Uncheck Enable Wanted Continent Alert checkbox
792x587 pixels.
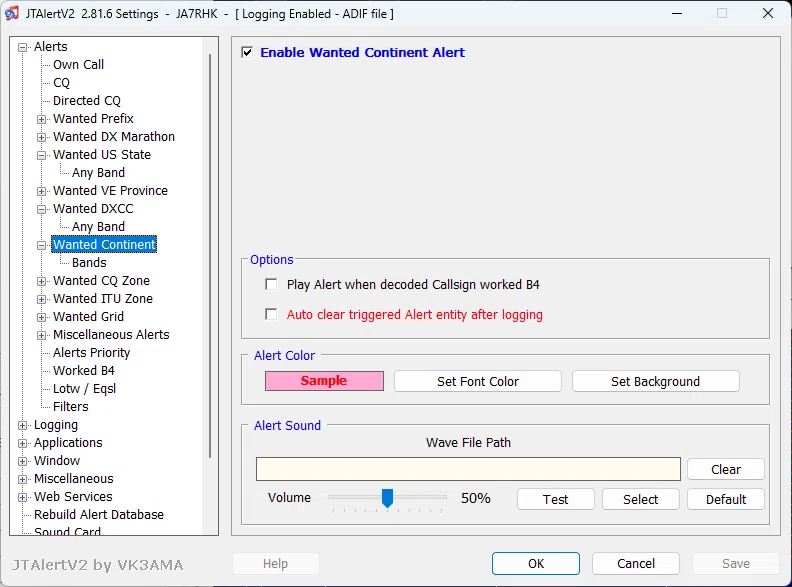point(247,53)
